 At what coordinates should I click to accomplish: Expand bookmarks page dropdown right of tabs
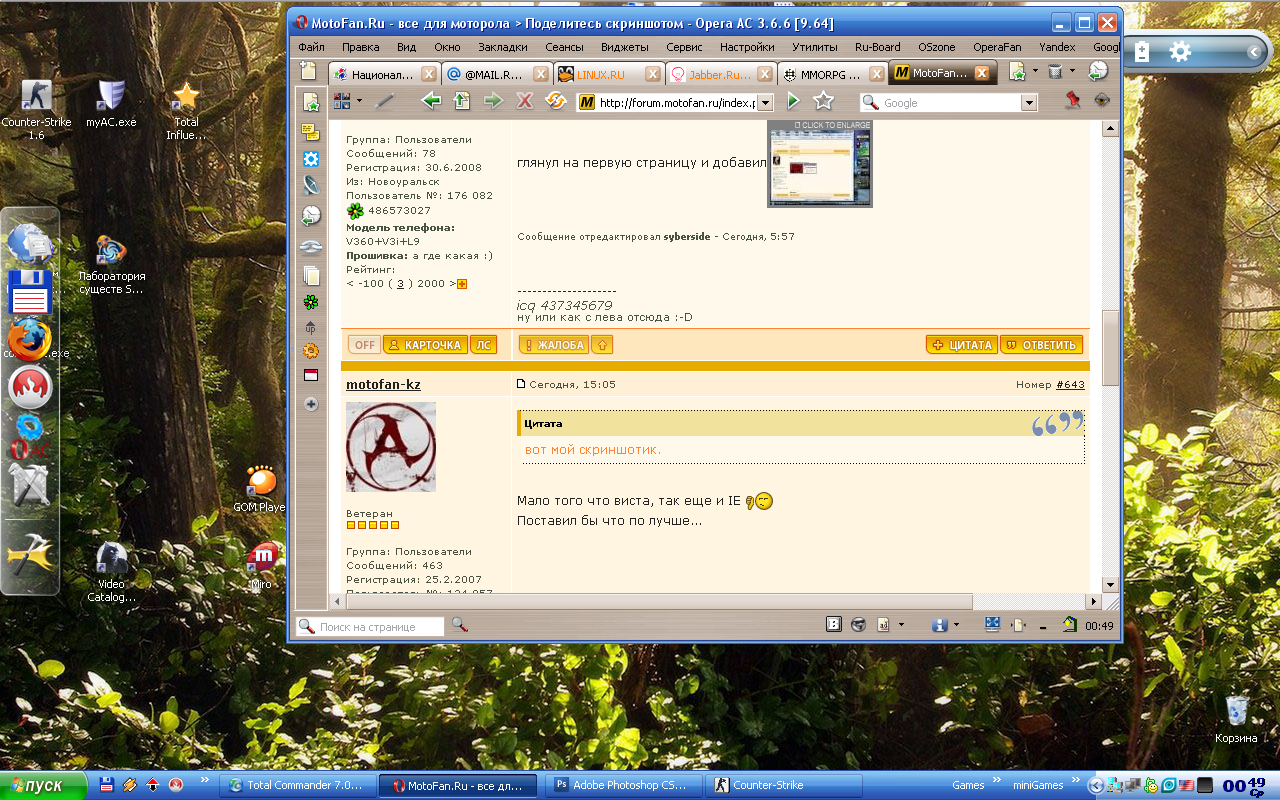click(x=1035, y=72)
